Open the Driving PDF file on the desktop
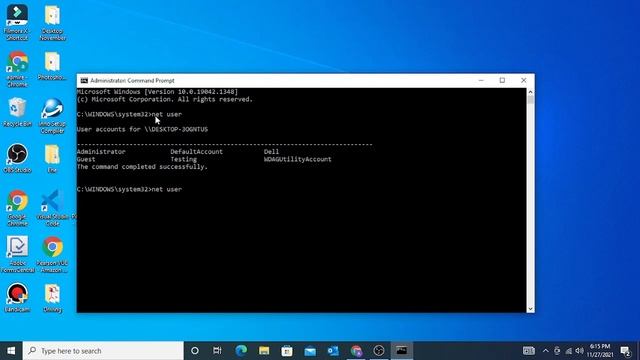The image size is (640, 360). [x=53, y=297]
